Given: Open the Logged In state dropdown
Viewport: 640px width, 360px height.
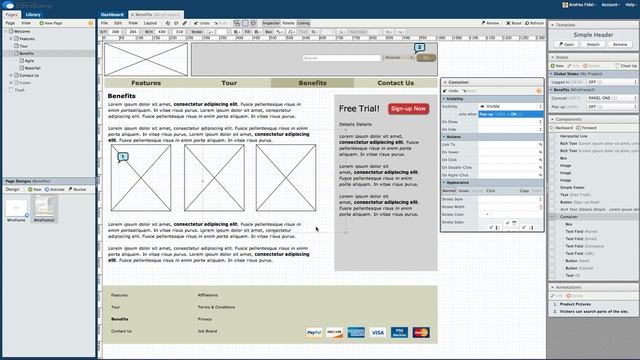Looking at the screenshot, I should coord(611,82).
